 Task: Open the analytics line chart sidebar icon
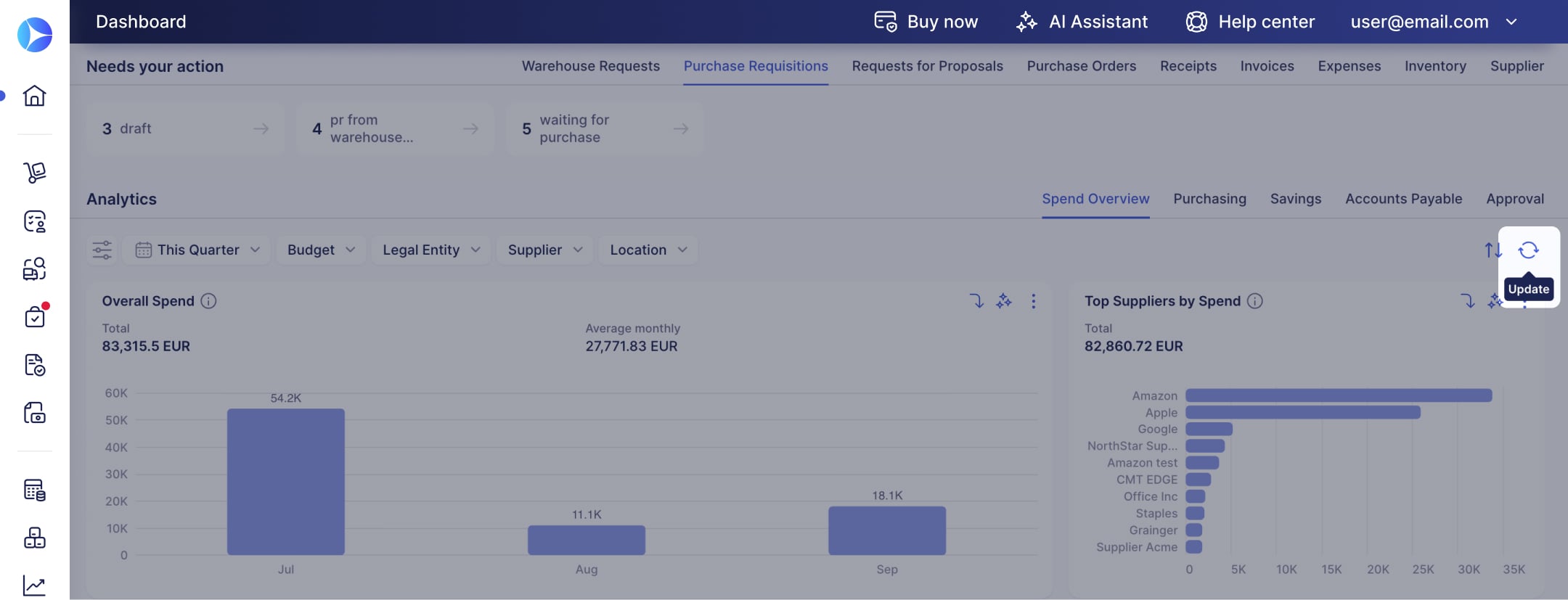tap(34, 585)
